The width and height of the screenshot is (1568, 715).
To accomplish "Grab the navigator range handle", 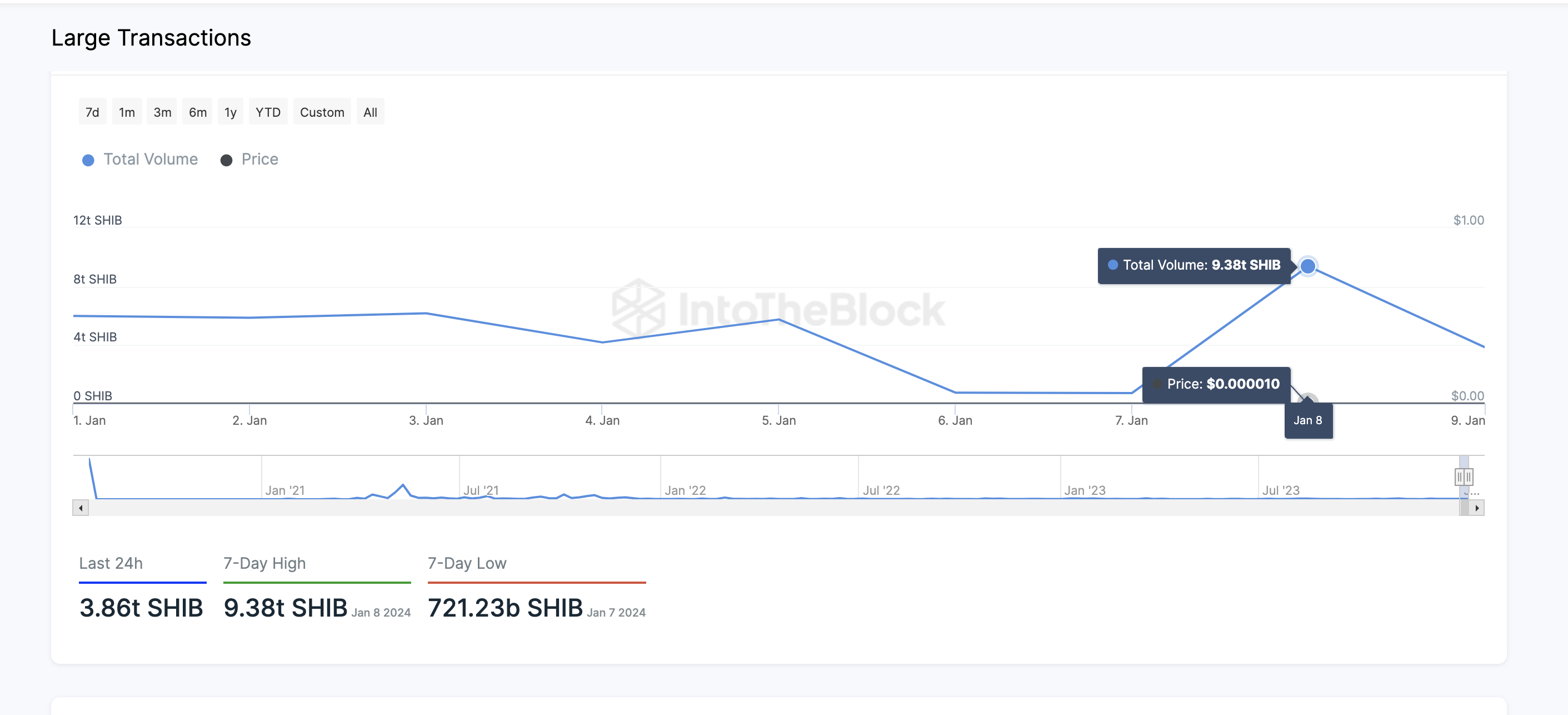I will pyautogui.click(x=1464, y=476).
